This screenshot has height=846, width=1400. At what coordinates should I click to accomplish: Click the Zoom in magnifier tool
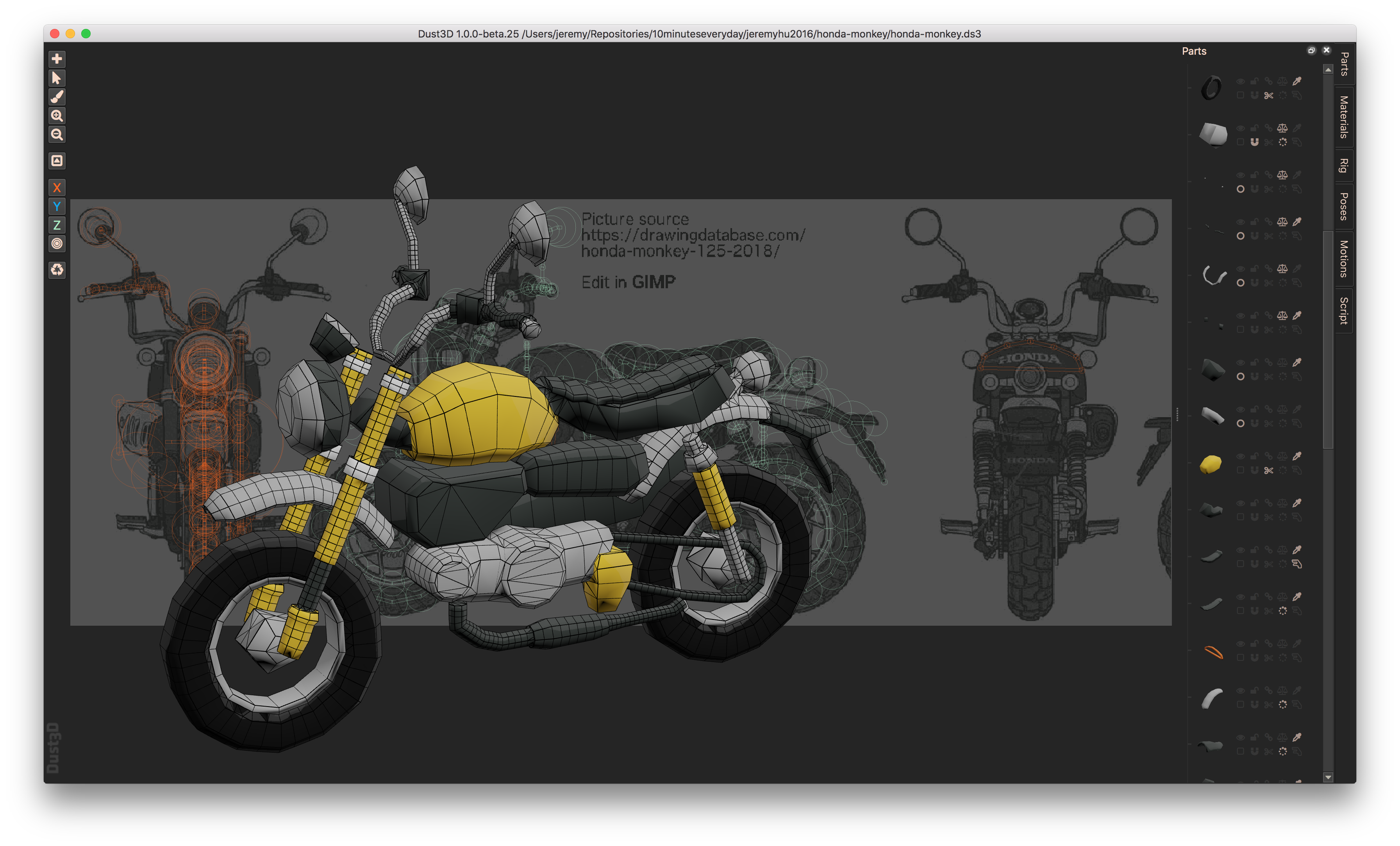pos(57,116)
